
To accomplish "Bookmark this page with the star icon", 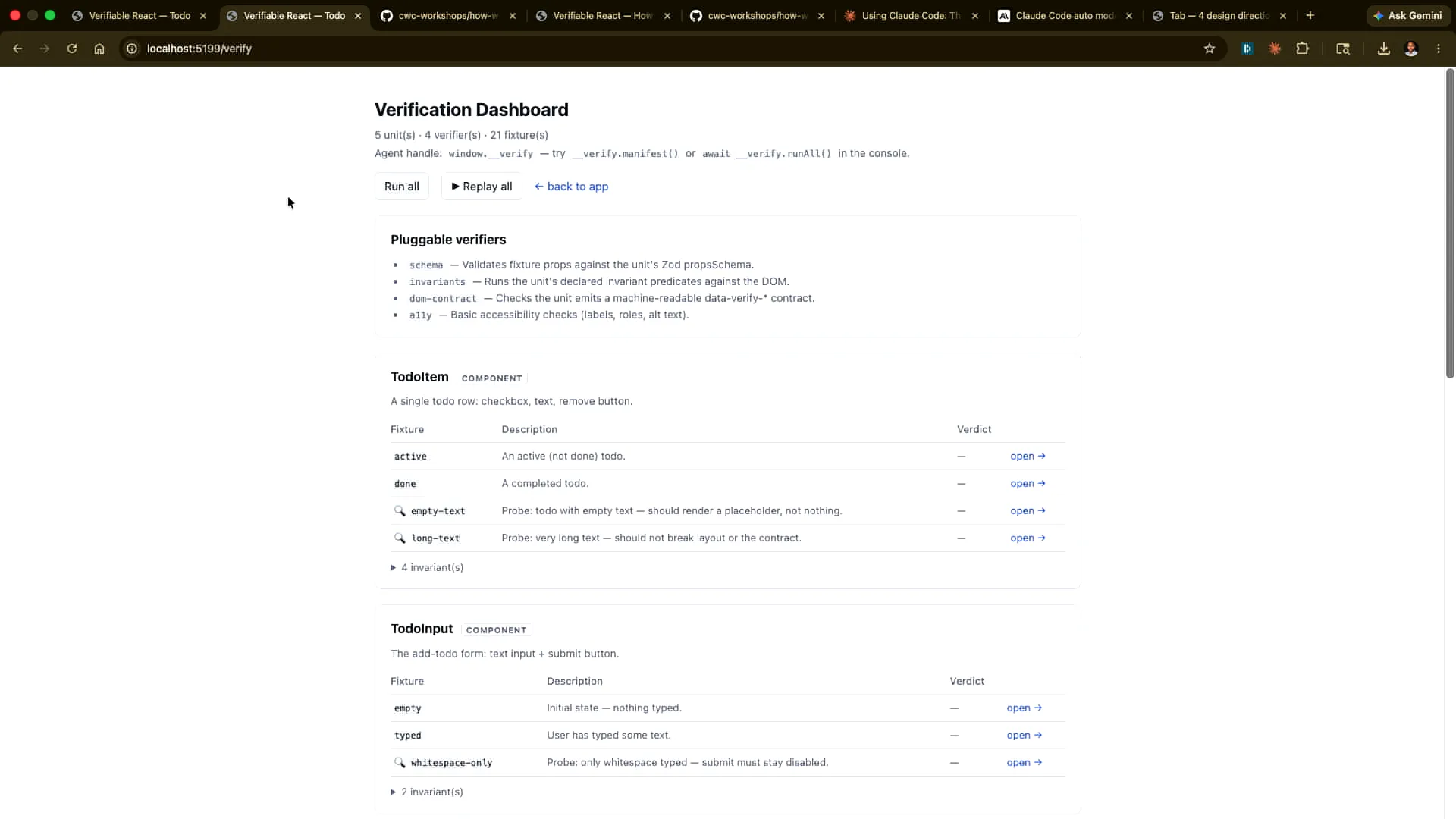I will tap(1210, 49).
